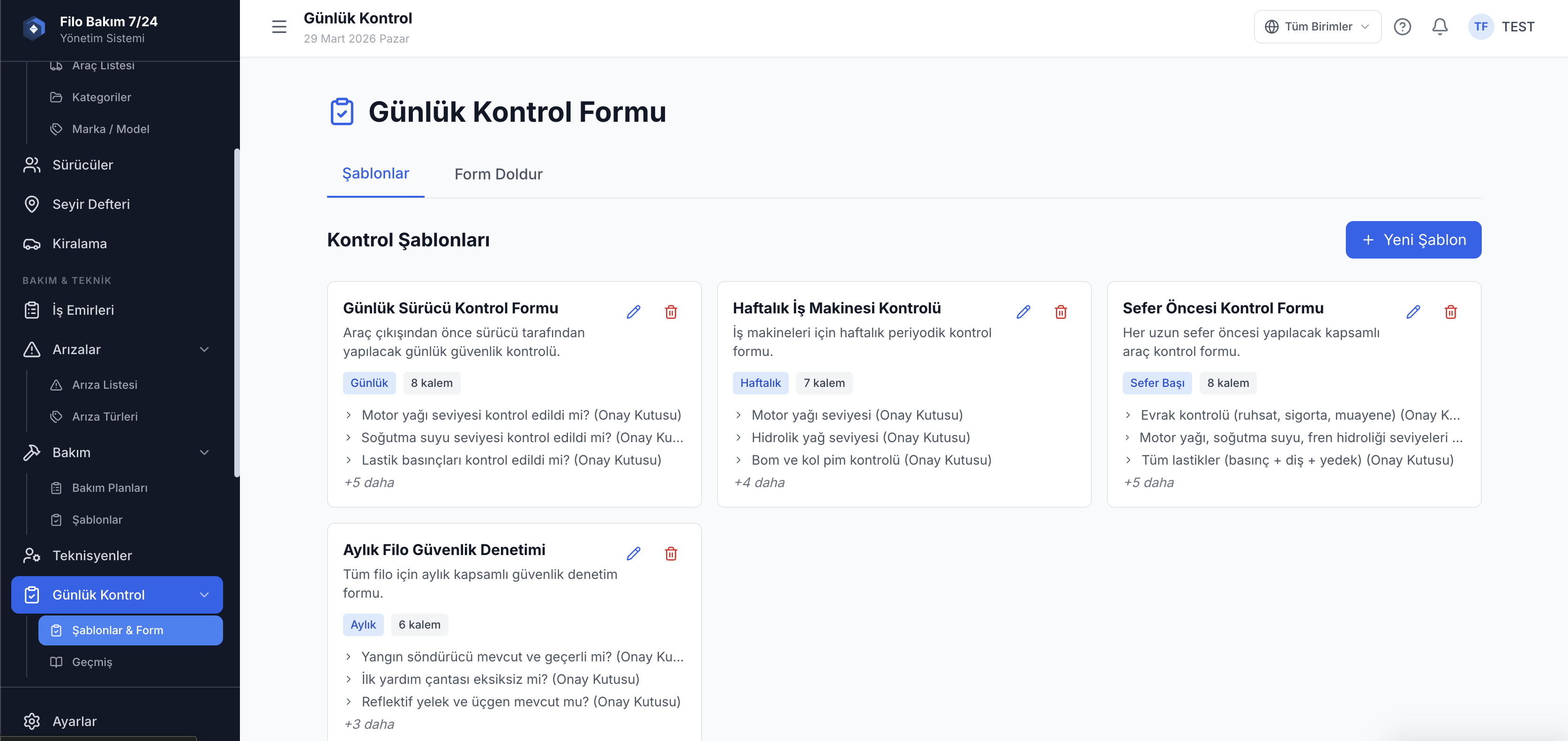The height and width of the screenshot is (741, 1568).
Task: Edit the Sefer Öncesi Kontrol Formu template
Action: (1413, 312)
